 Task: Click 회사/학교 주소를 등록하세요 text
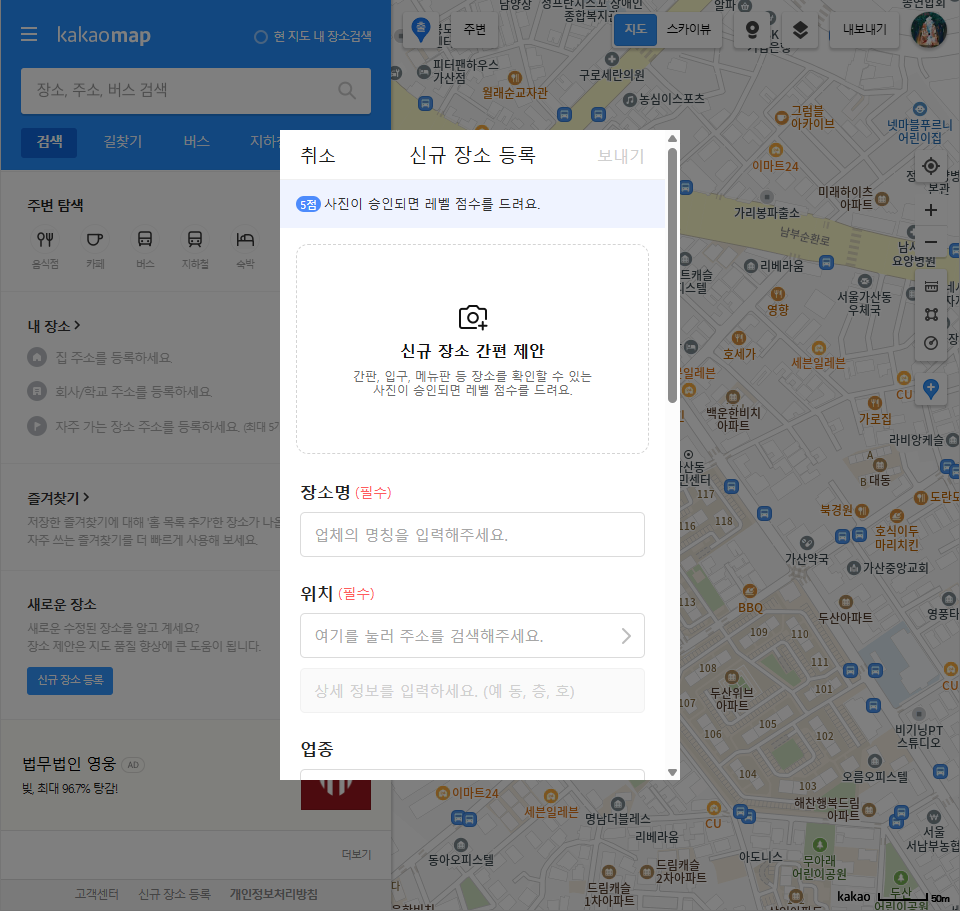pyautogui.click(x=133, y=392)
